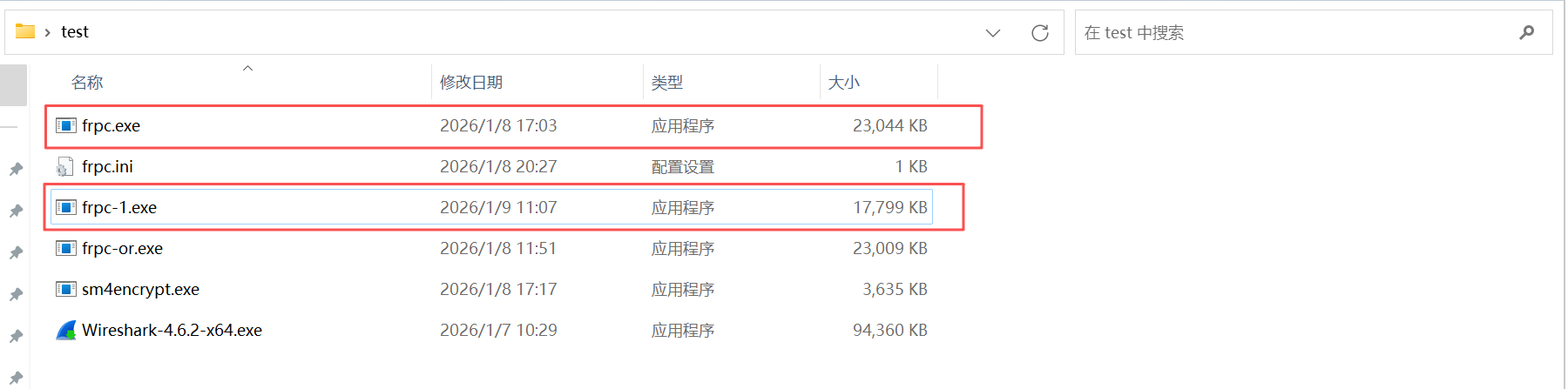Click the folder icon in address bar
Screen dimensions: 1568x389
[25, 31]
